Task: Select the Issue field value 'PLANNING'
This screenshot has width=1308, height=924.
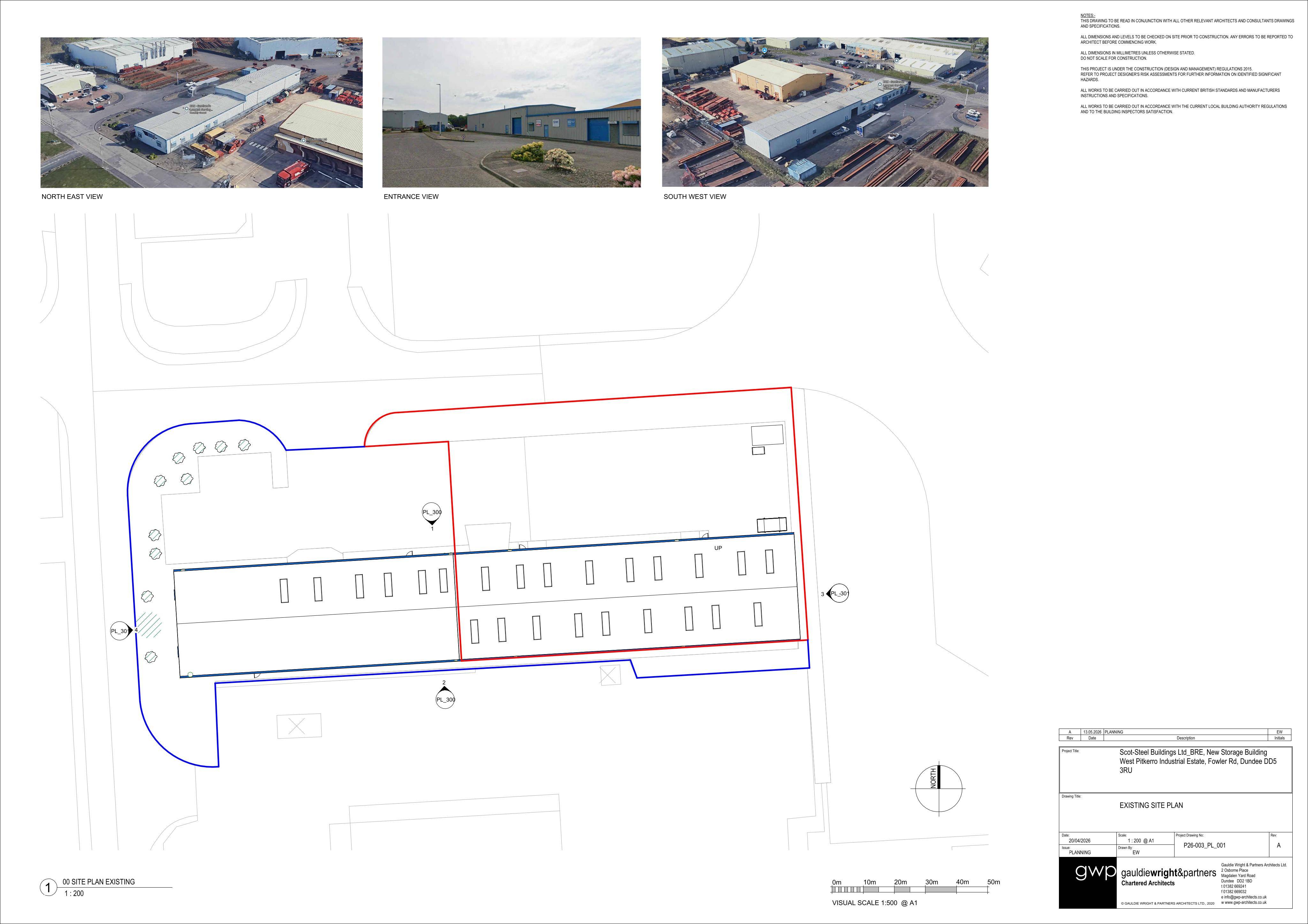Action: [x=1080, y=853]
